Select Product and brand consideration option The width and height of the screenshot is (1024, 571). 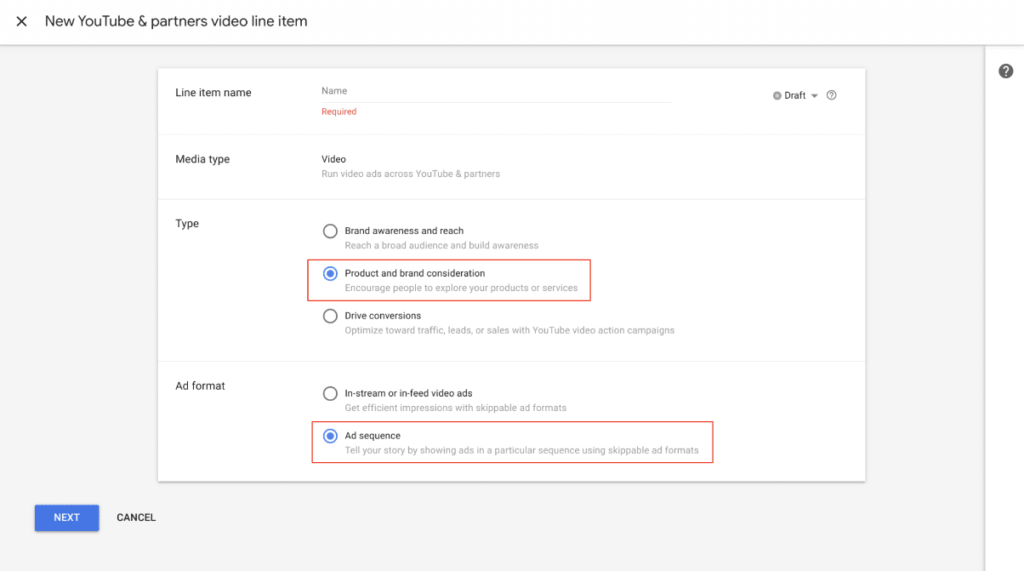point(330,274)
